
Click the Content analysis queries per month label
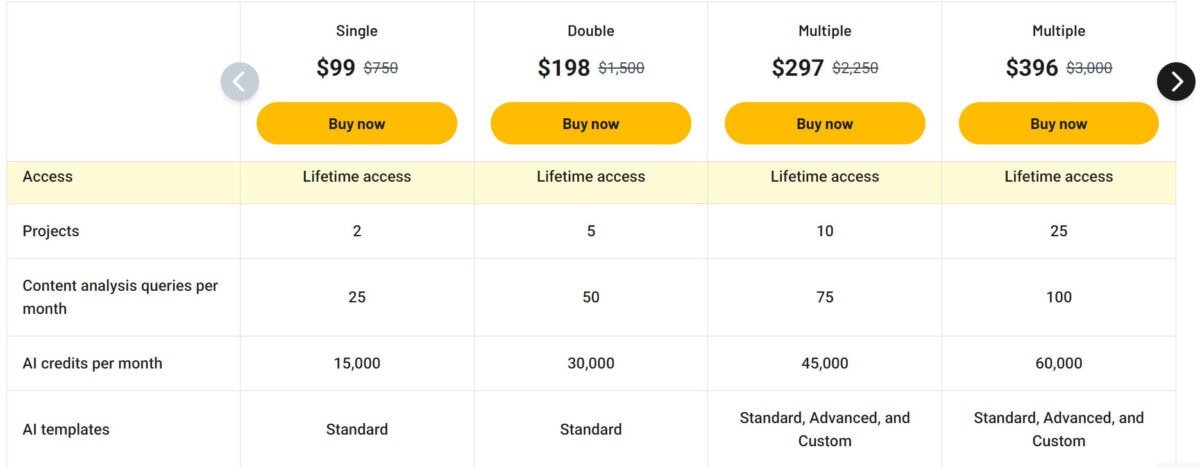[120, 297]
